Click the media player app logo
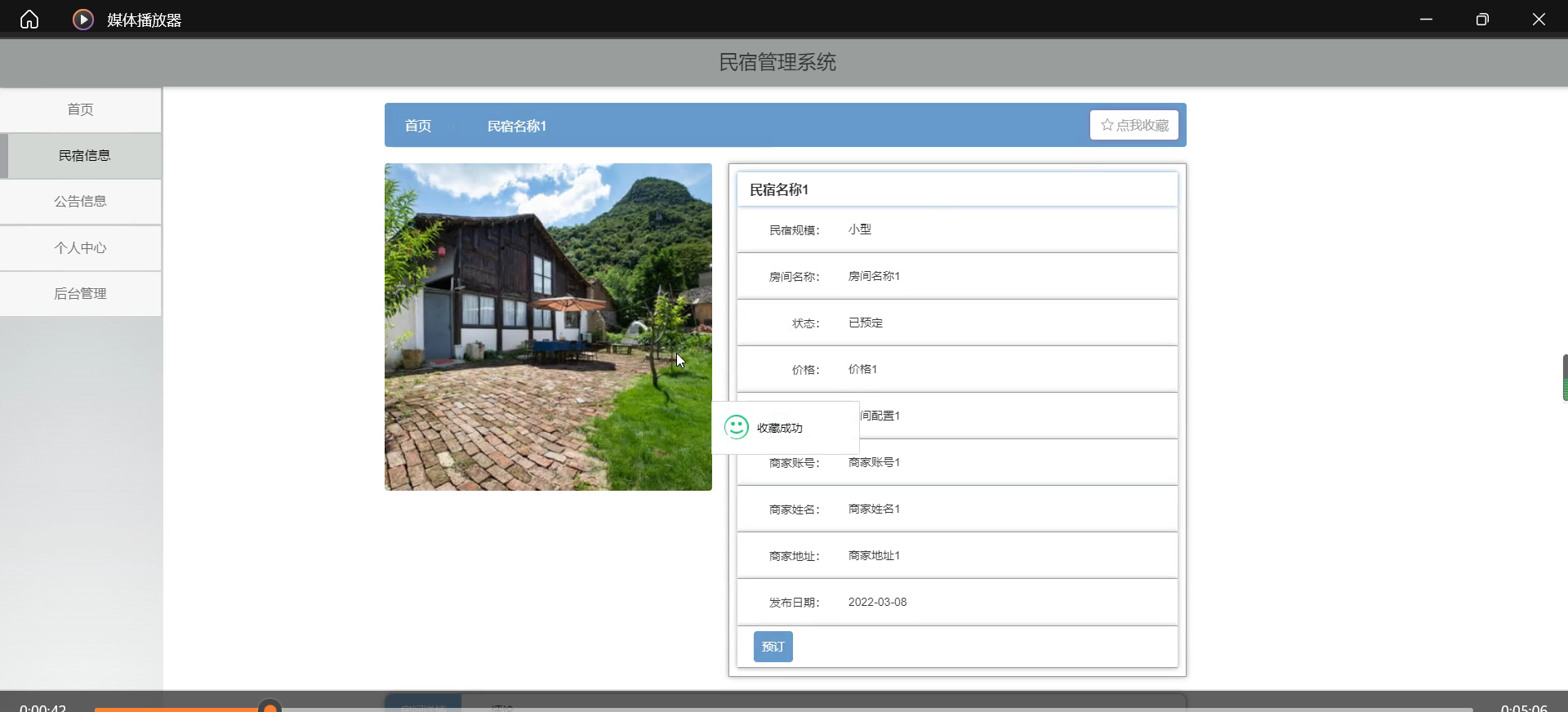Viewport: 1568px width, 712px height. coord(83,19)
